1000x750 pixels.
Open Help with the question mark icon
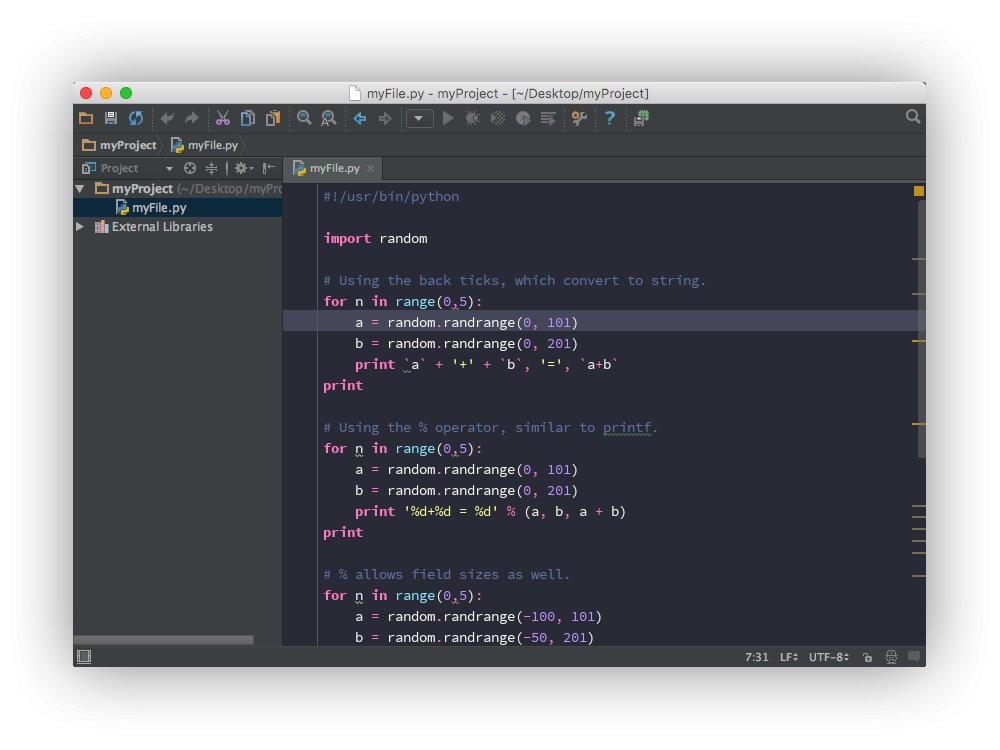coord(610,118)
